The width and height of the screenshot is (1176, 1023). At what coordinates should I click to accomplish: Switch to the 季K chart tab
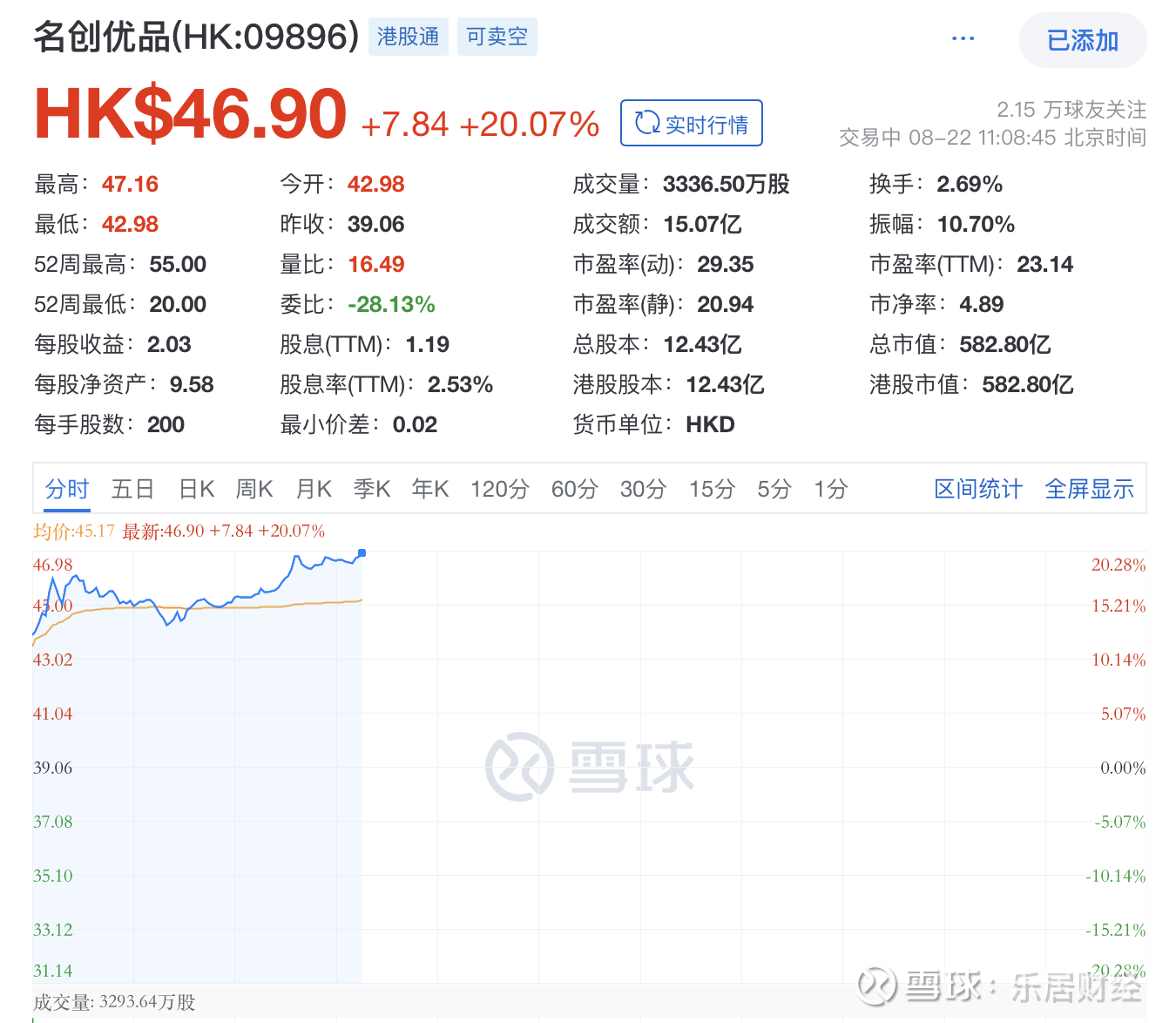(372, 489)
